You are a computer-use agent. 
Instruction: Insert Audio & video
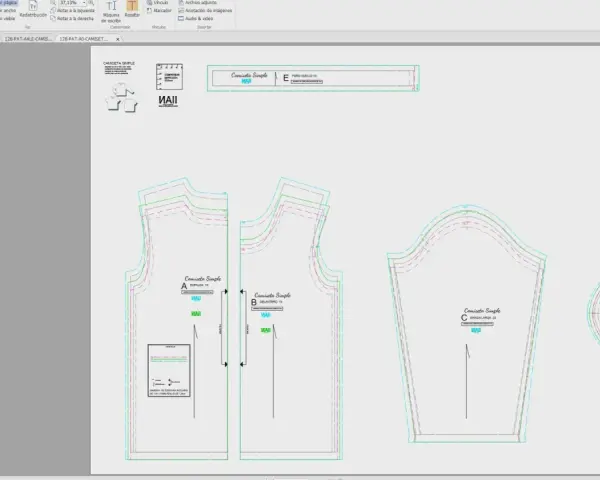click(x=196, y=18)
